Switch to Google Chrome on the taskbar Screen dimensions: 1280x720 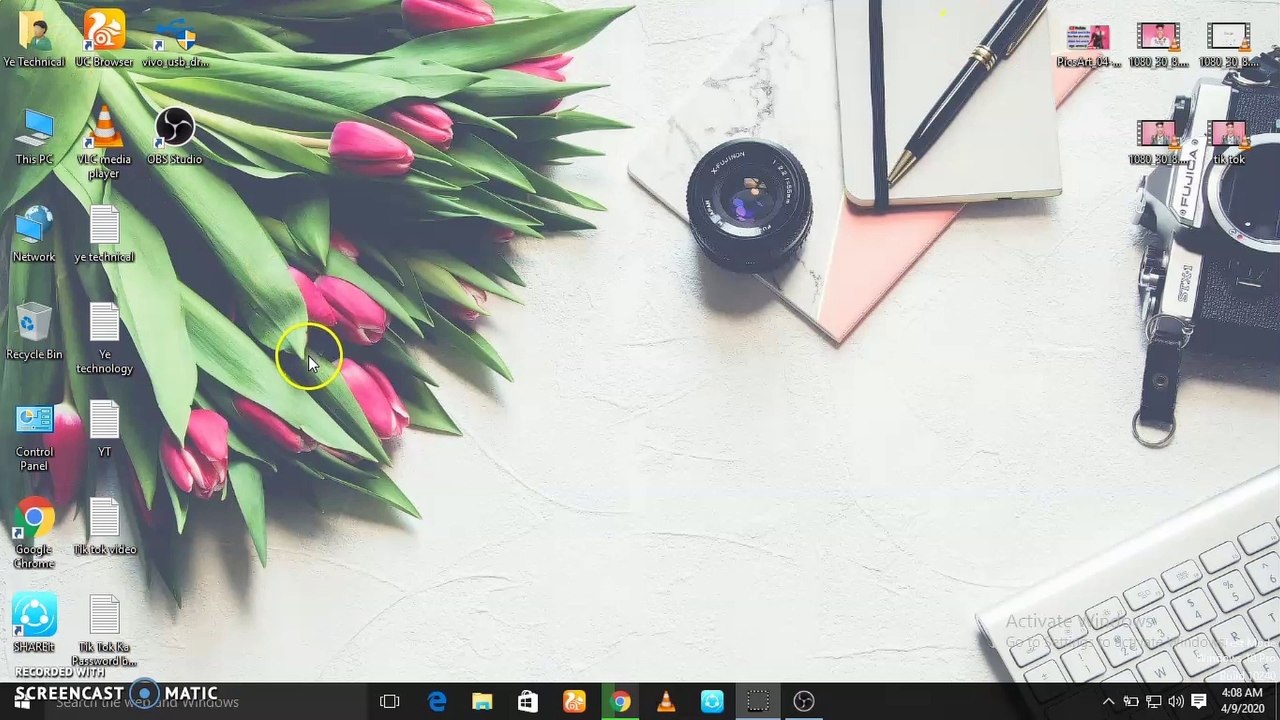coord(620,702)
